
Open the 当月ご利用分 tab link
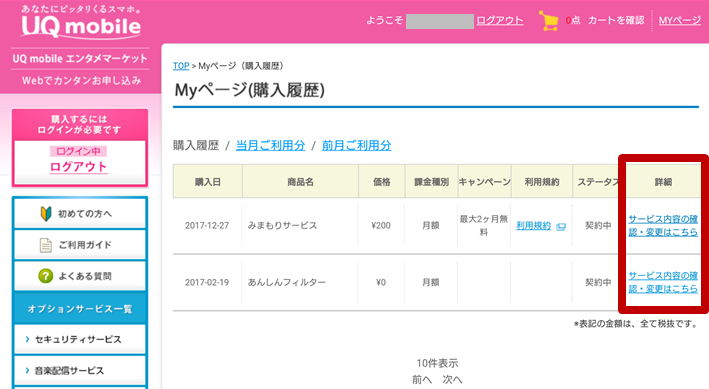click(x=270, y=146)
